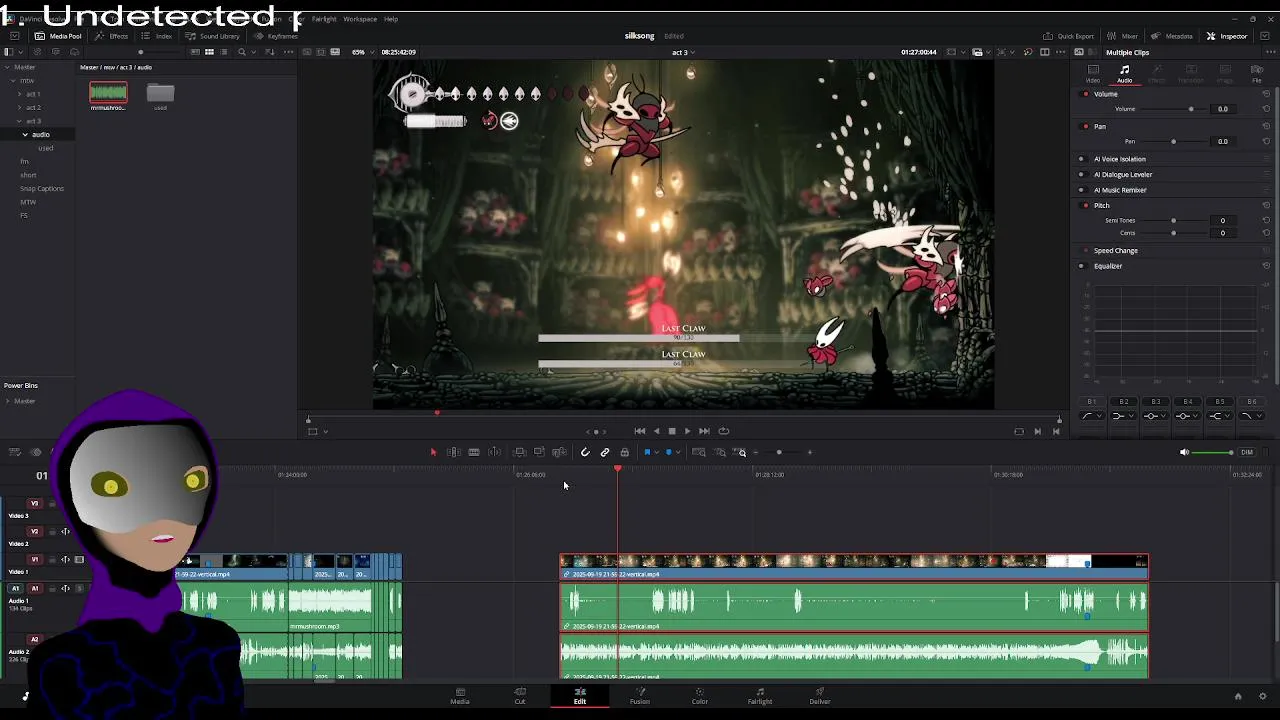Collapse the Master bin
The image size is (1280, 720).
coord(7,67)
